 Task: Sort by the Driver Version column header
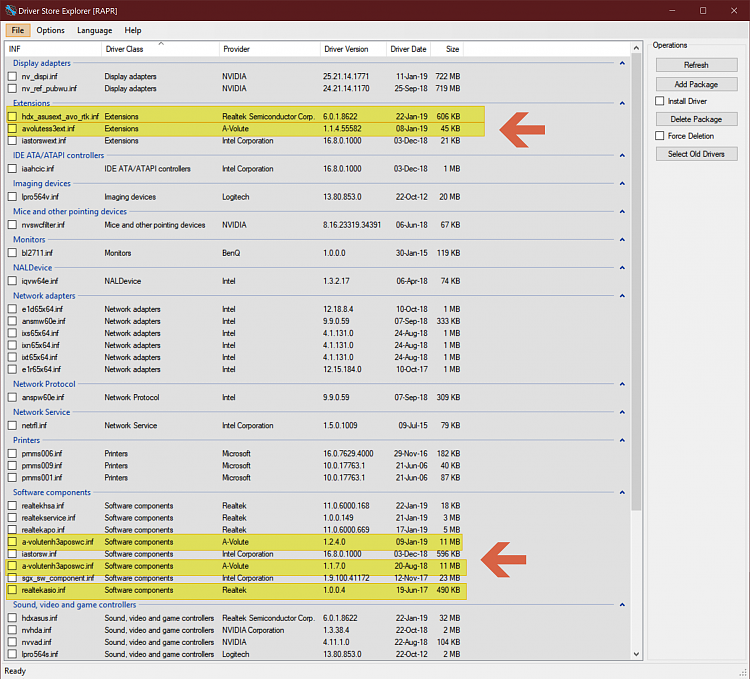[353, 49]
